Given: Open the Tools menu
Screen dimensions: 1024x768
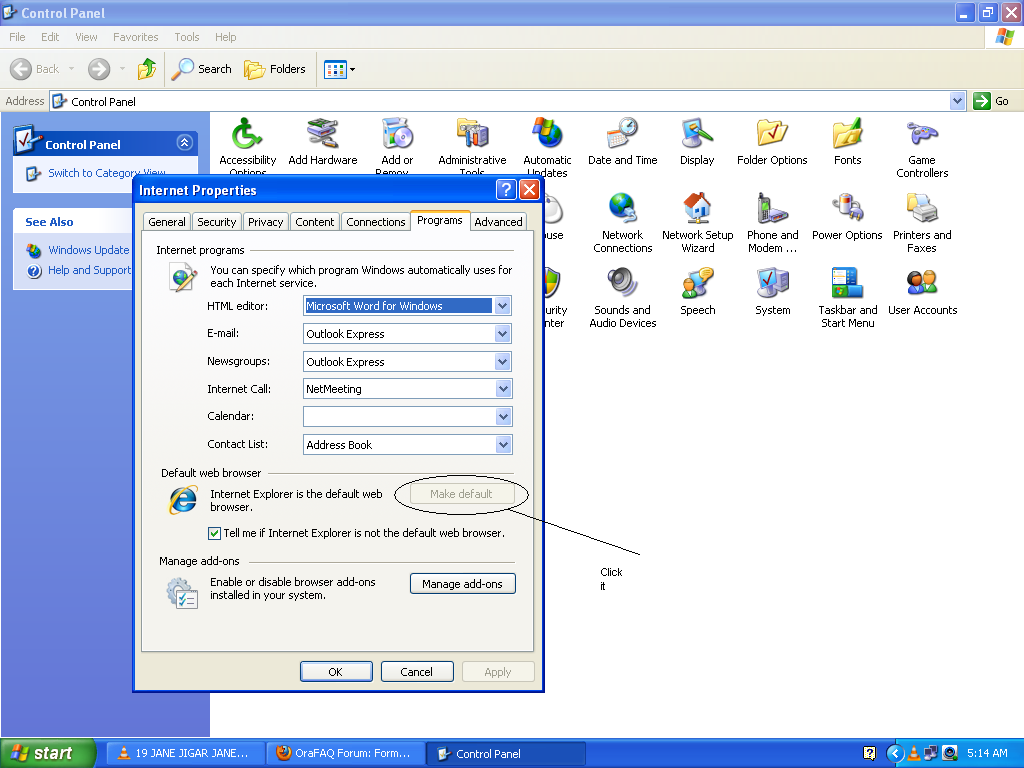Looking at the screenshot, I should pyautogui.click(x=187, y=37).
